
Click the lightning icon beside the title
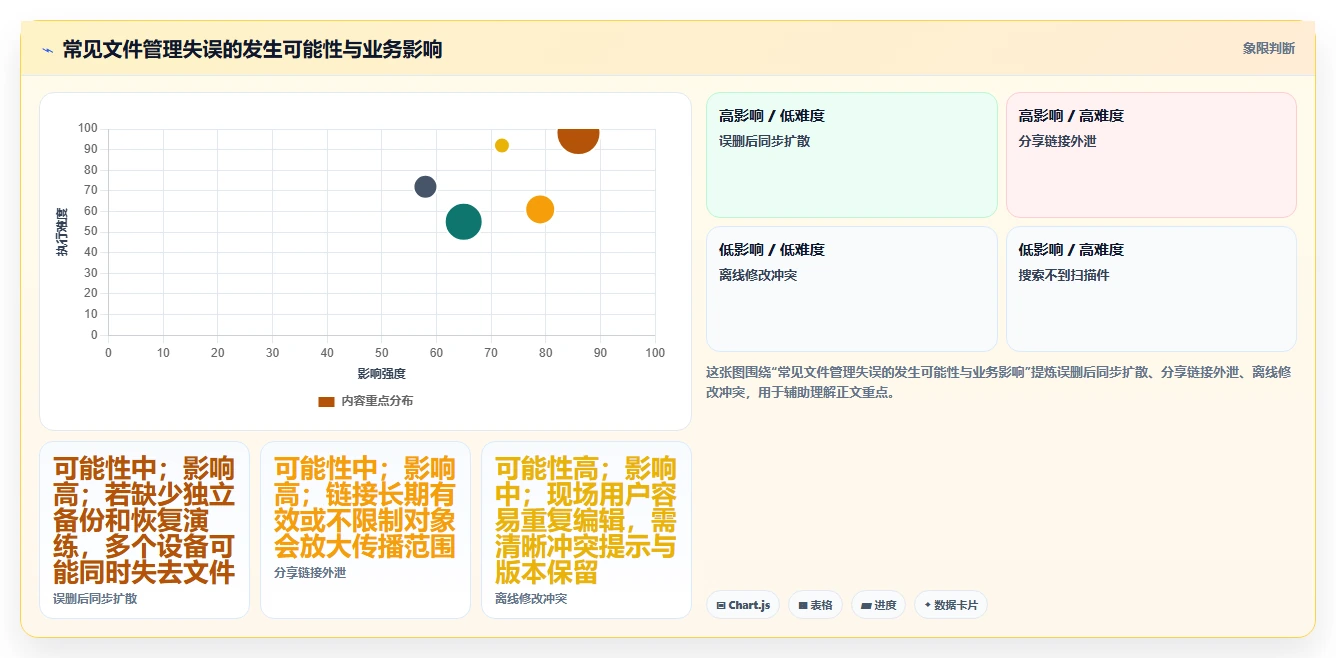click(47, 50)
